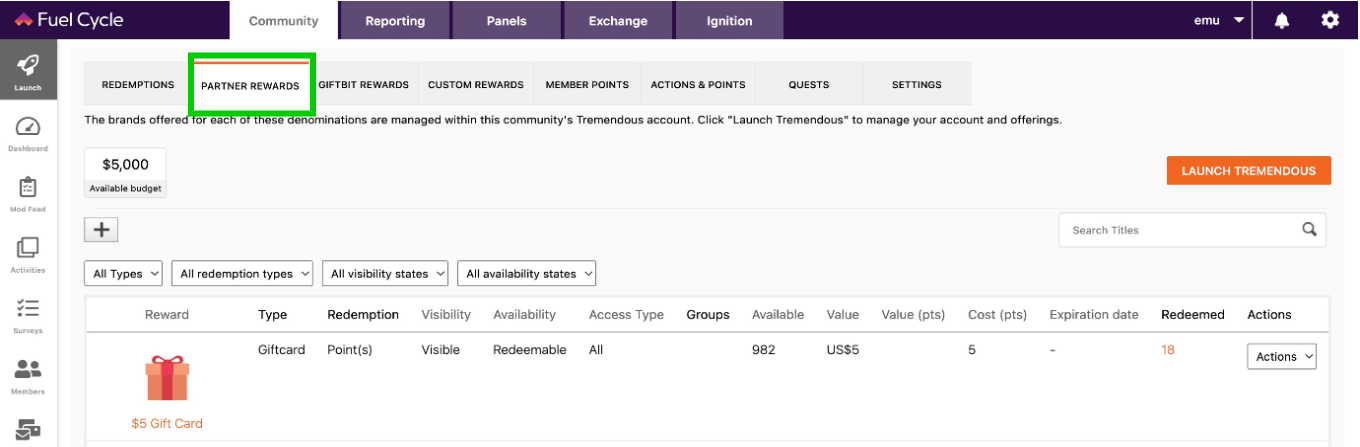
Task: Open the Partner Rewards sub-tab
Action: tap(250, 86)
